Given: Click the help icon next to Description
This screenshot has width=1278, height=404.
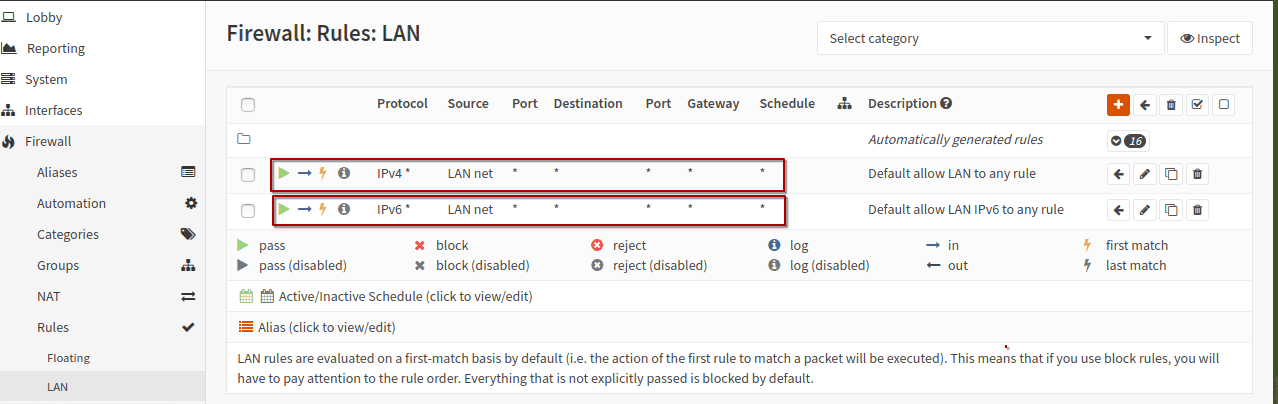Looking at the screenshot, I should (x=946, y=103).
